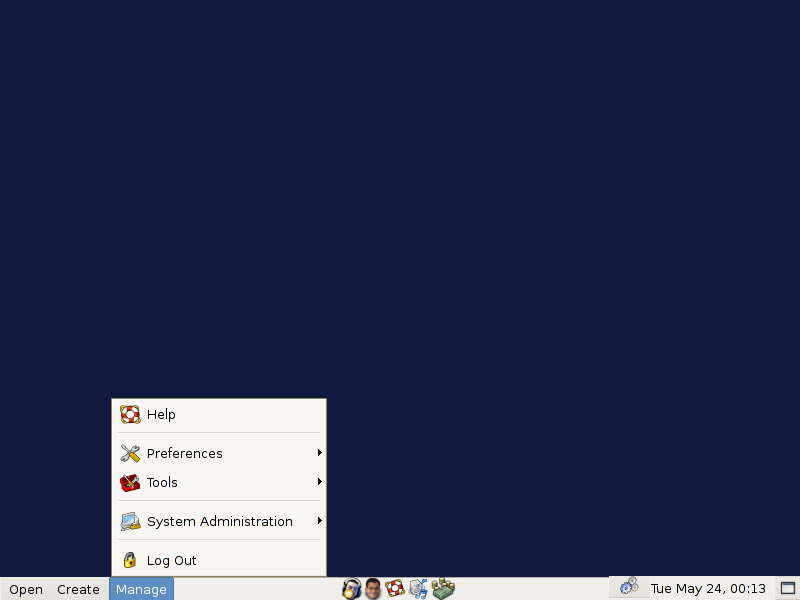The height and width of the screenshot is (600, 800).
Task: Select Log Out menu entry
Action: point(171,560)
